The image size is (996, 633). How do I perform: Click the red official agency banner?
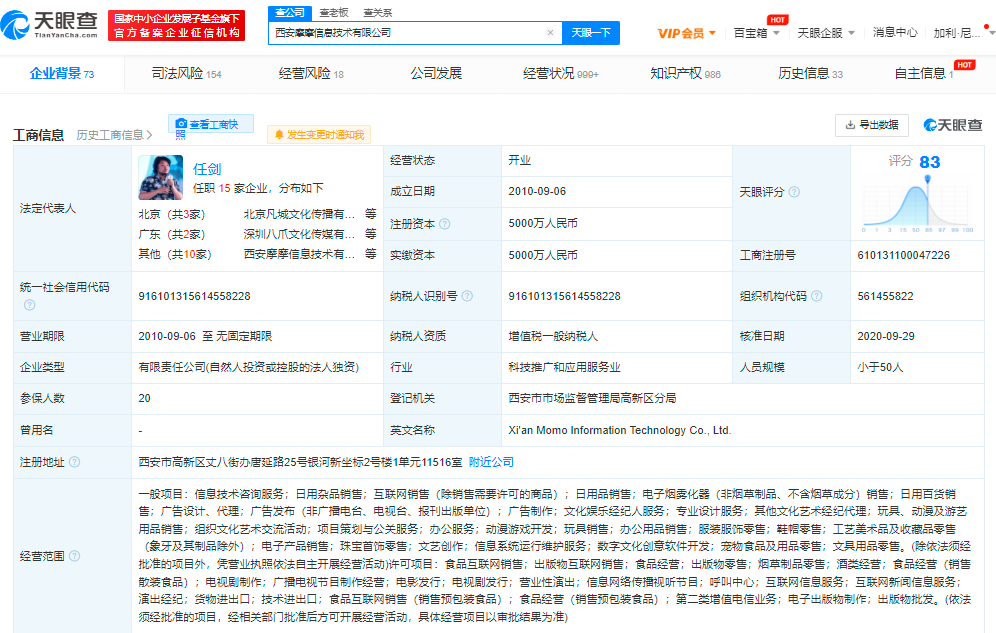tap(177, 25)
